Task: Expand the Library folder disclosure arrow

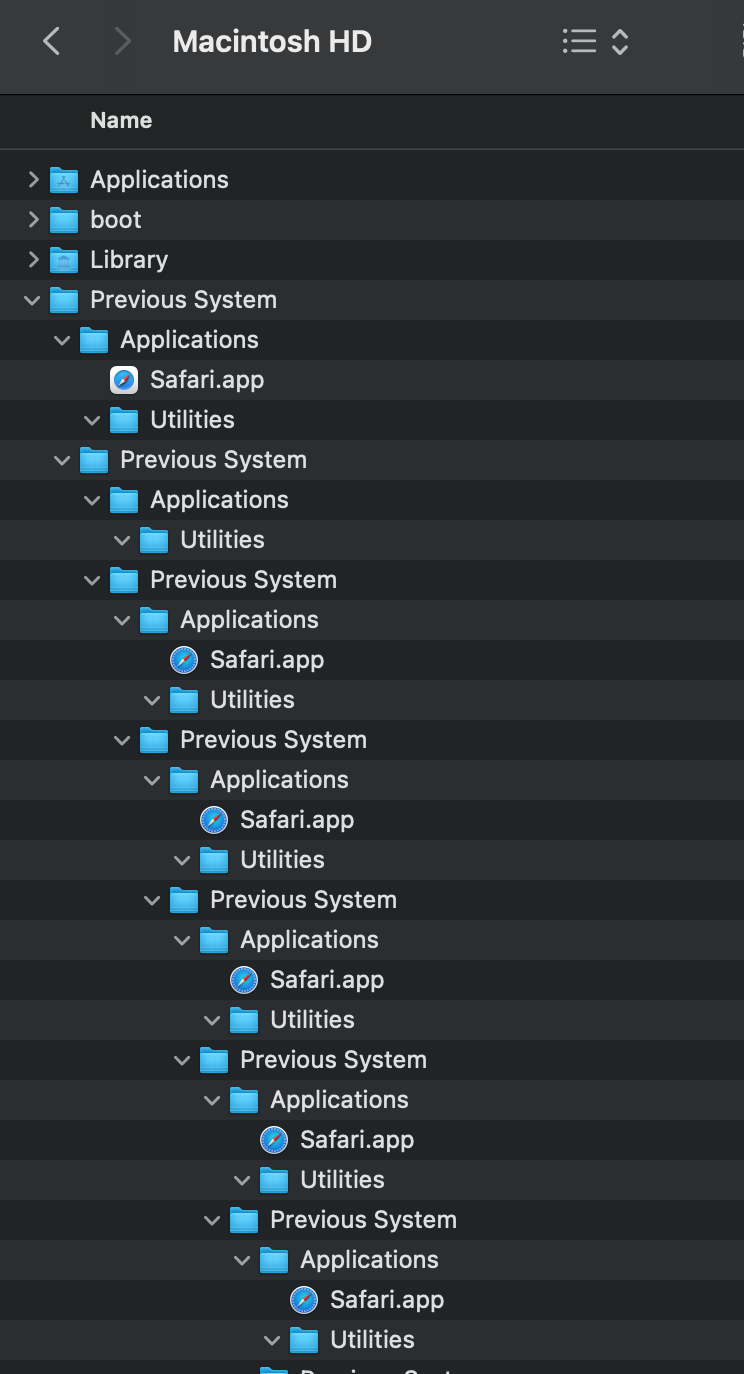Action: pyautogui.click(x=33, y=260)
